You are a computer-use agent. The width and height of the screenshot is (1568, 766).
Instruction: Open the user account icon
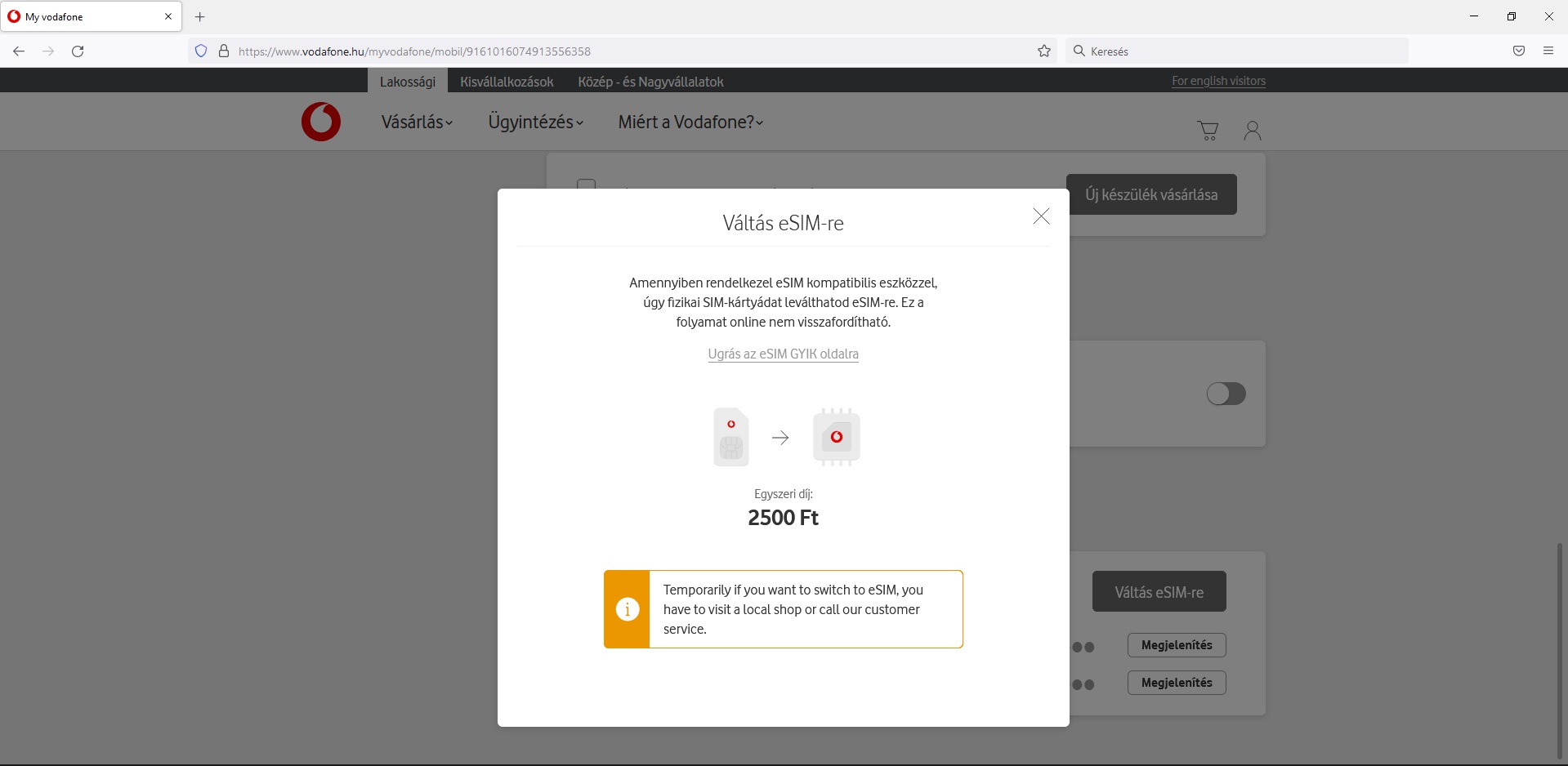(x=1252, y=131)
